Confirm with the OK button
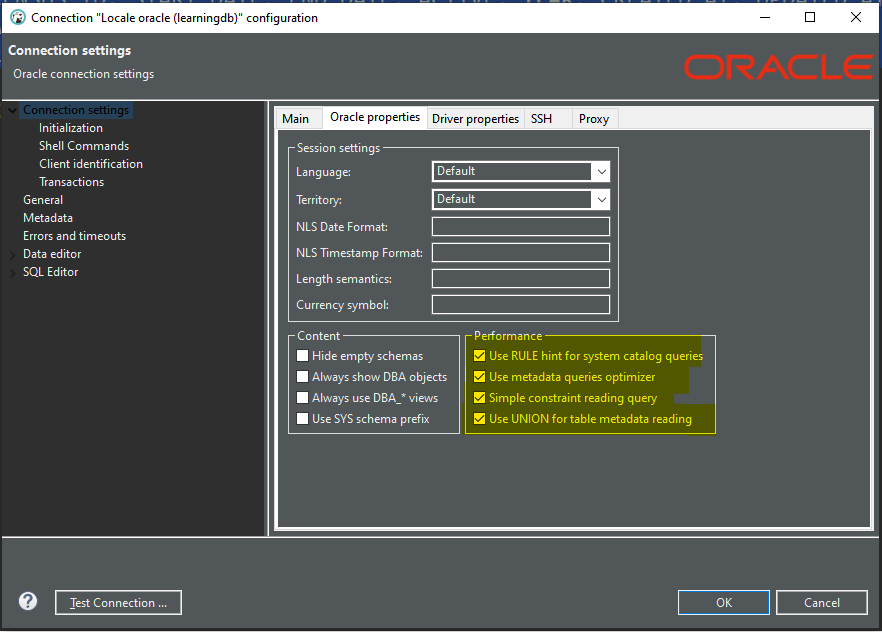 pyautogui.click(x=724, y=603)
